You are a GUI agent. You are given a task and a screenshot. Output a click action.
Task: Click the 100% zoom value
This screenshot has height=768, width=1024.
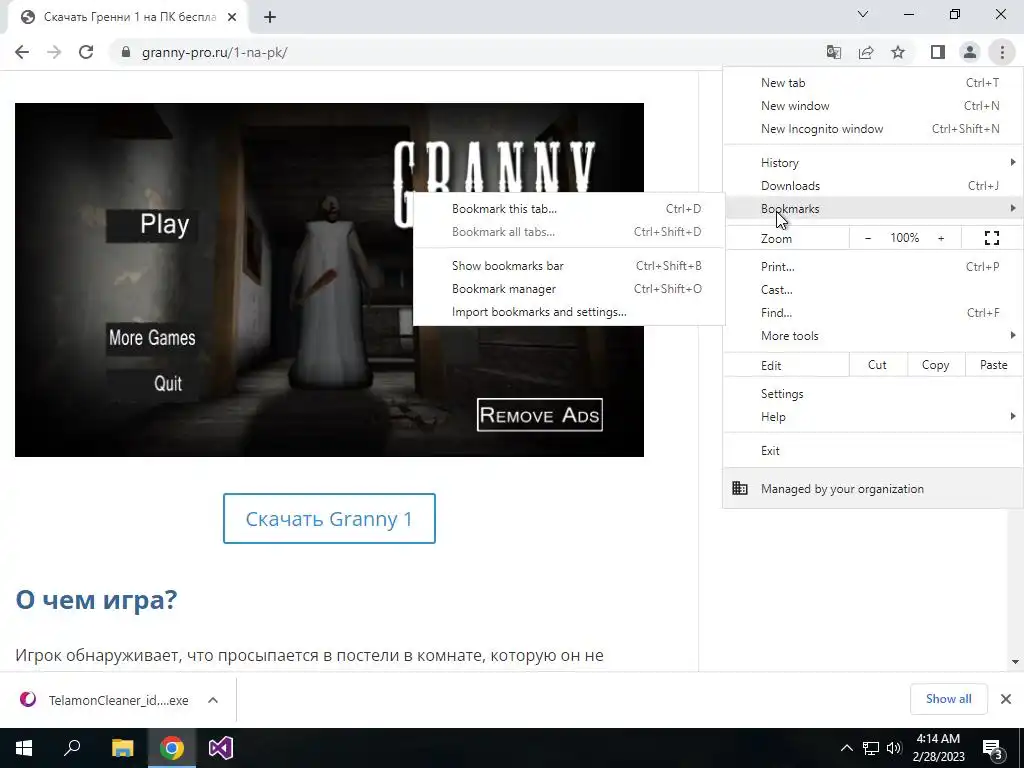pos(904,238)
